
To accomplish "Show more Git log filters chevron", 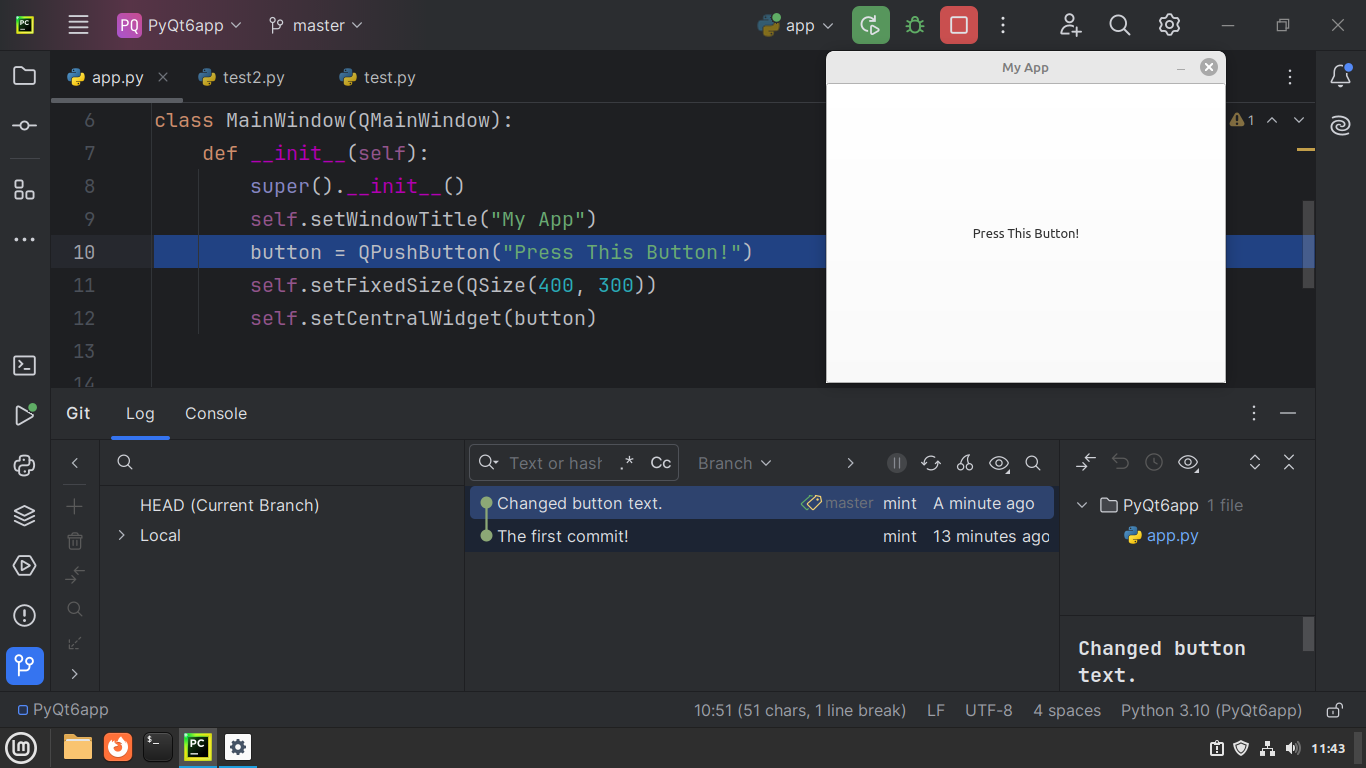I will pyautogui.click(x=851, y=463).
